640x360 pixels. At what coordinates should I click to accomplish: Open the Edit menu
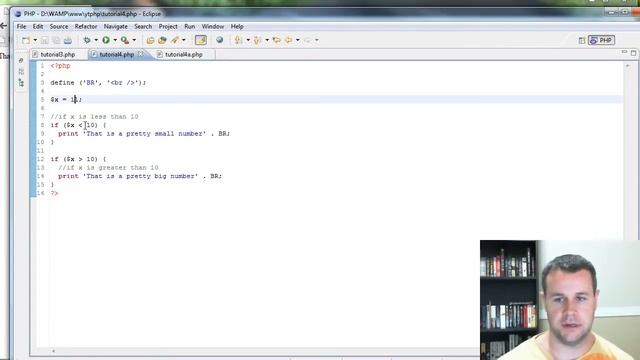coord(38,27)
